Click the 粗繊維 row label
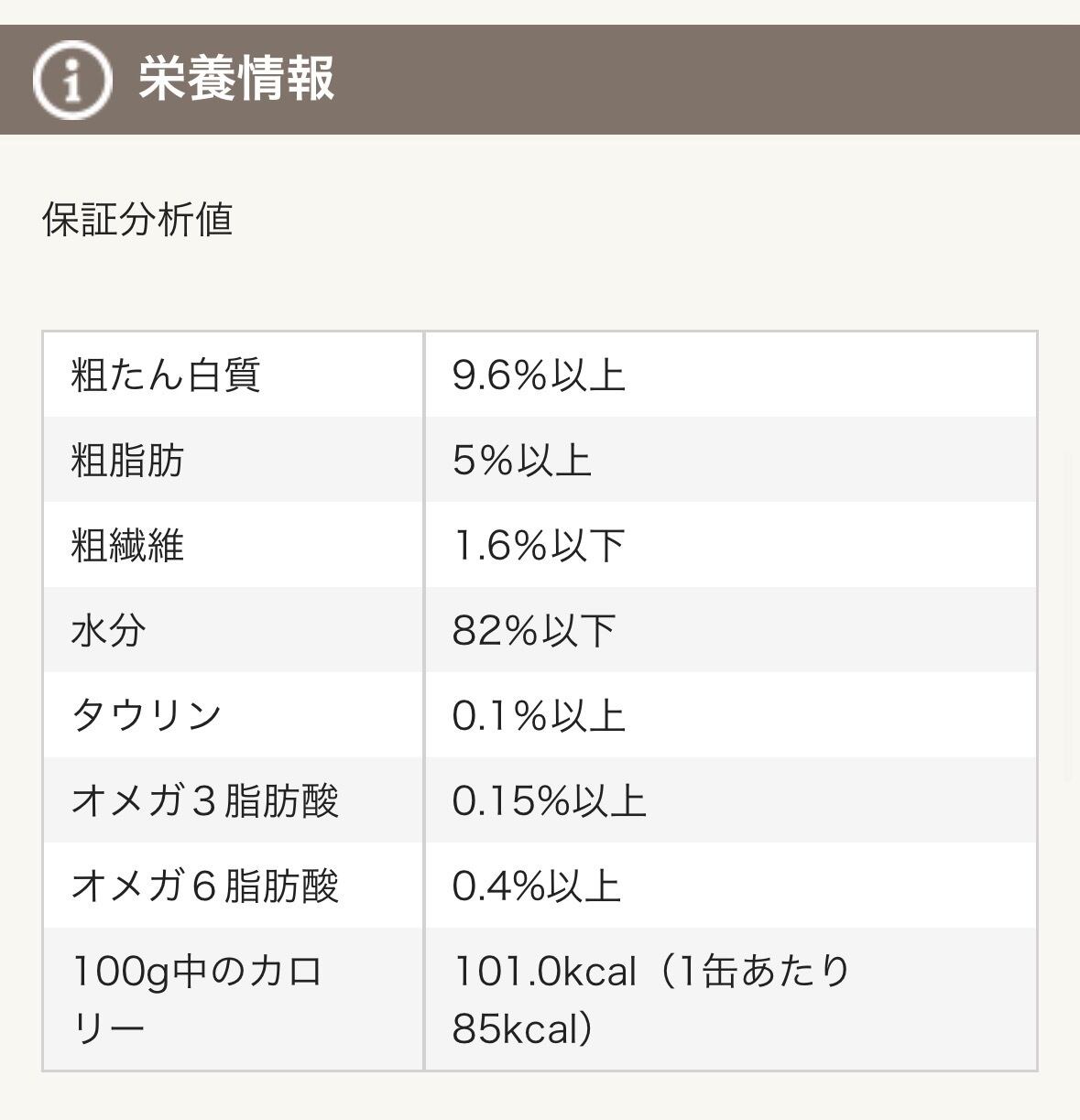Viewport: 1080px width, 1120px height. (x=127, y=546)
